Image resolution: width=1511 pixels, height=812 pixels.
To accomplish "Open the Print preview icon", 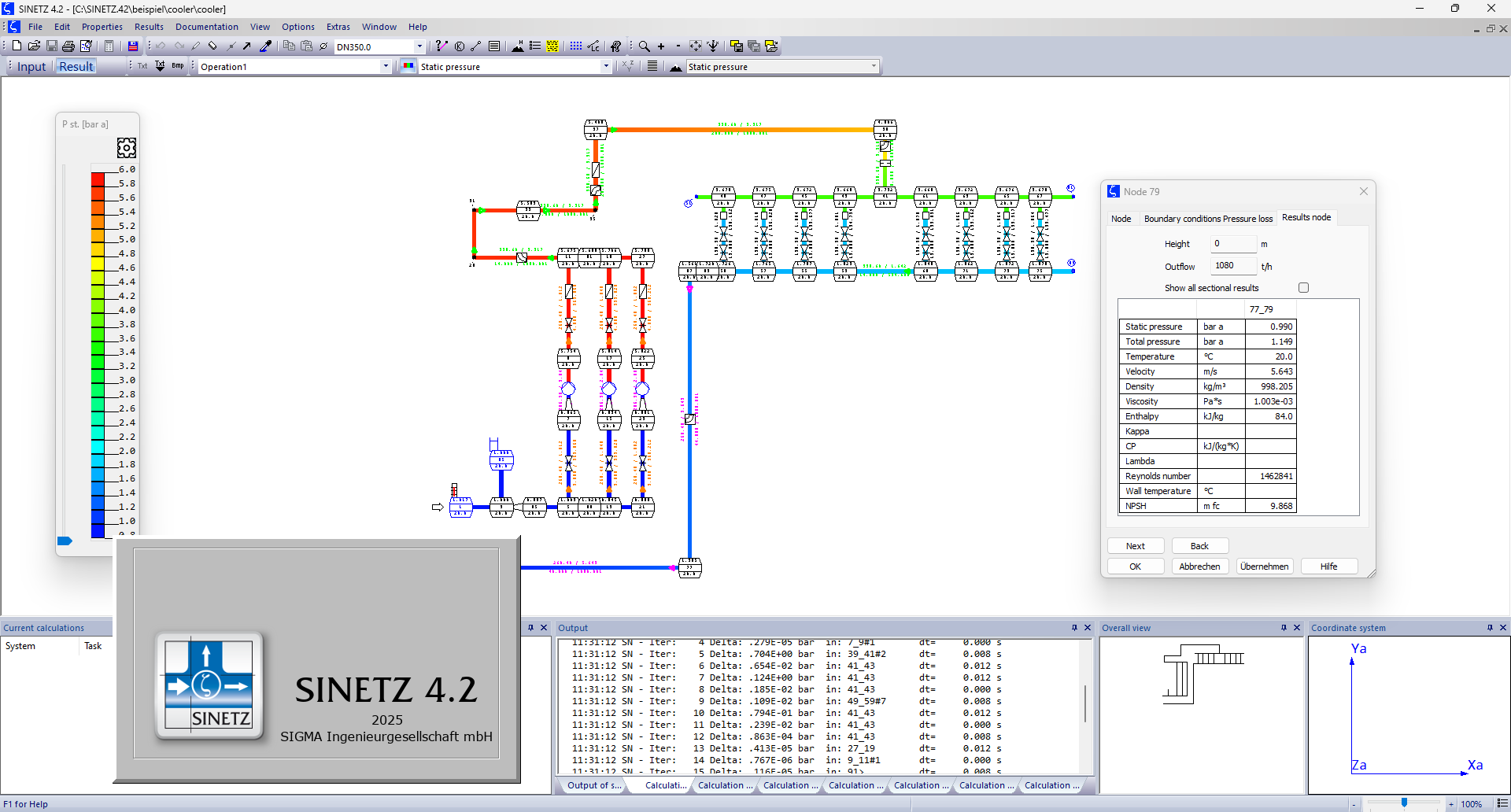I will tap(86, 46).
